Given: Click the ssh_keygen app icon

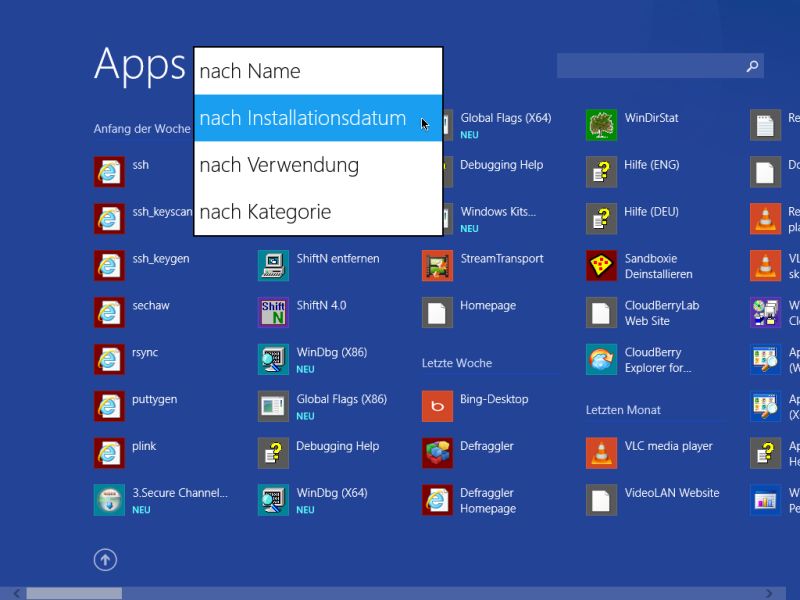Looking at the screenshot, I should (109, 265).
